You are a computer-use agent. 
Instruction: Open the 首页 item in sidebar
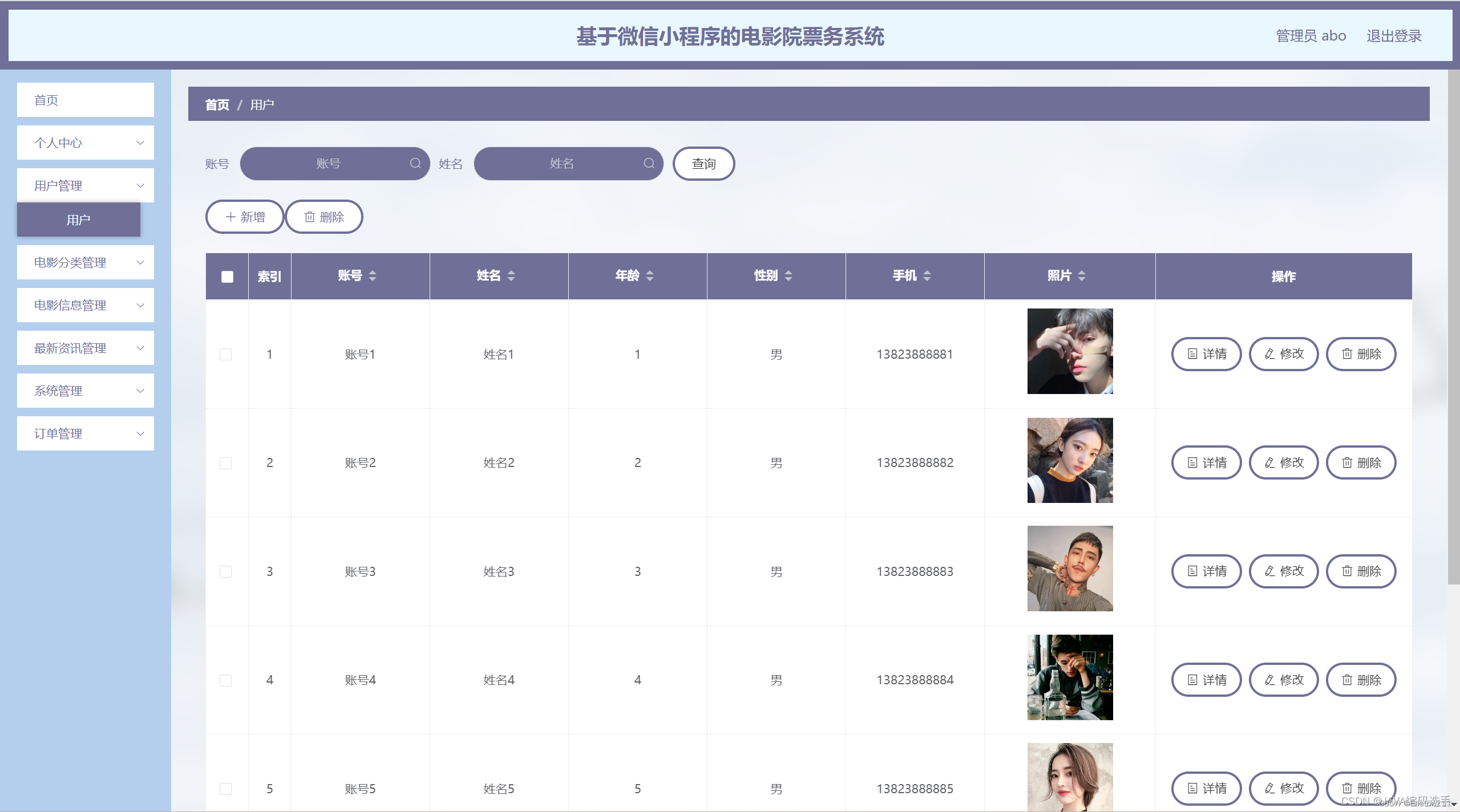(x=86, y=100)
